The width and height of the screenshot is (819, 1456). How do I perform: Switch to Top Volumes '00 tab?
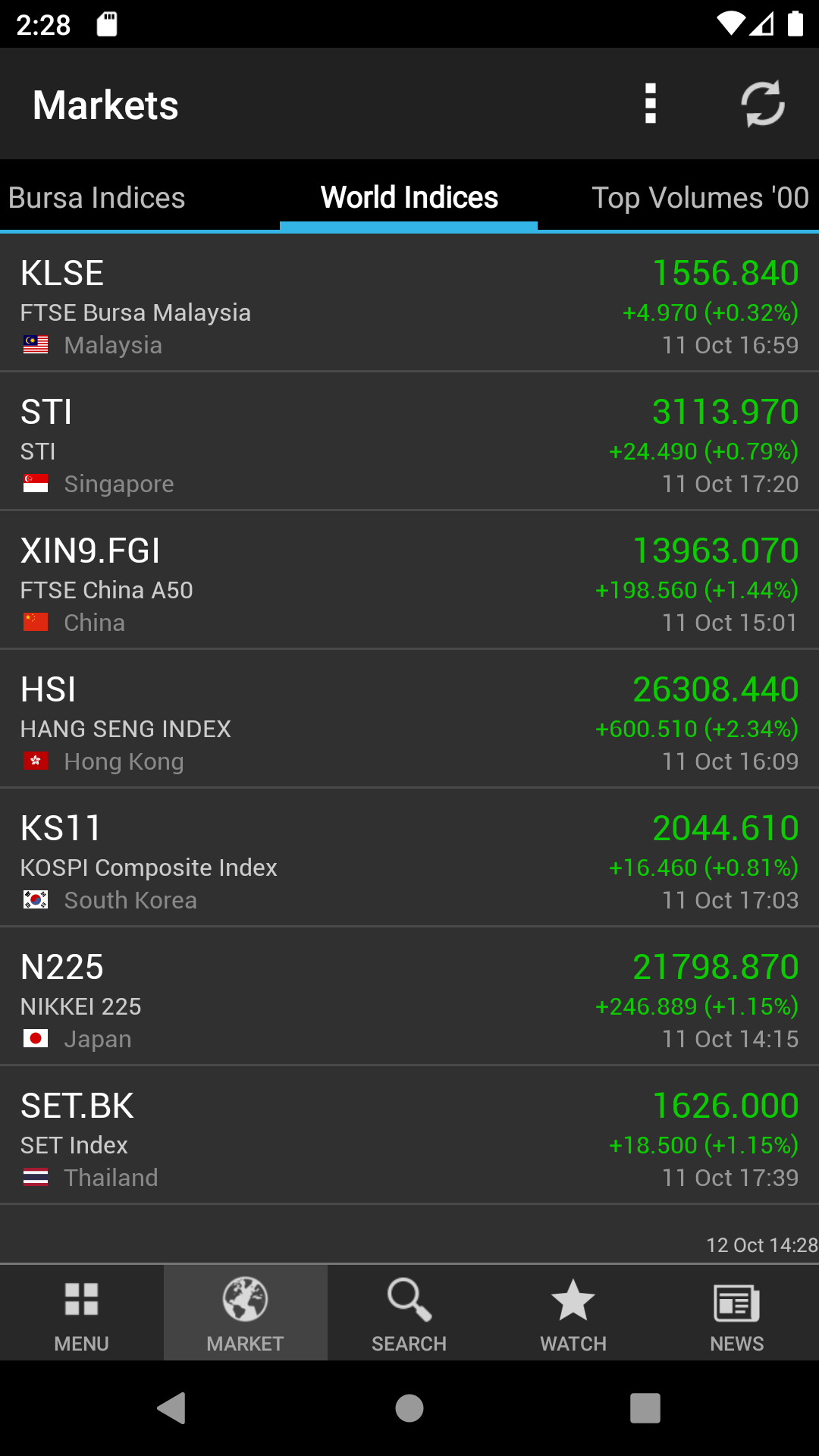(x=700, y=198)
